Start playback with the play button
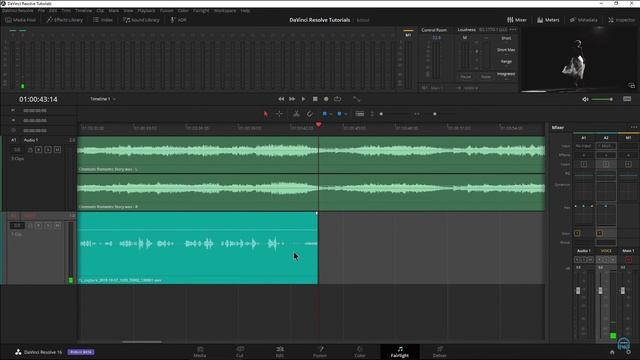 click(x=303, y=99)
